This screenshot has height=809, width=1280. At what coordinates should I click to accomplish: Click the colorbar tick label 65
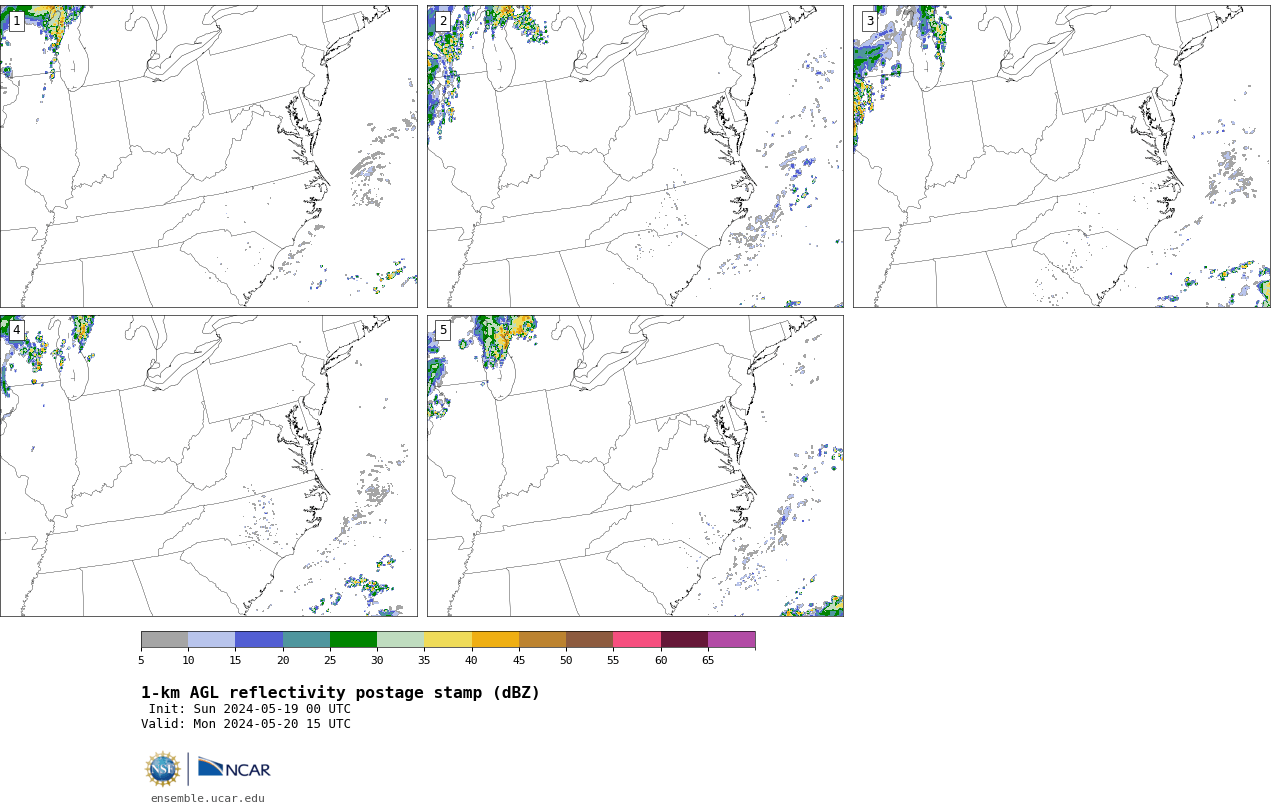coord(708,660)
